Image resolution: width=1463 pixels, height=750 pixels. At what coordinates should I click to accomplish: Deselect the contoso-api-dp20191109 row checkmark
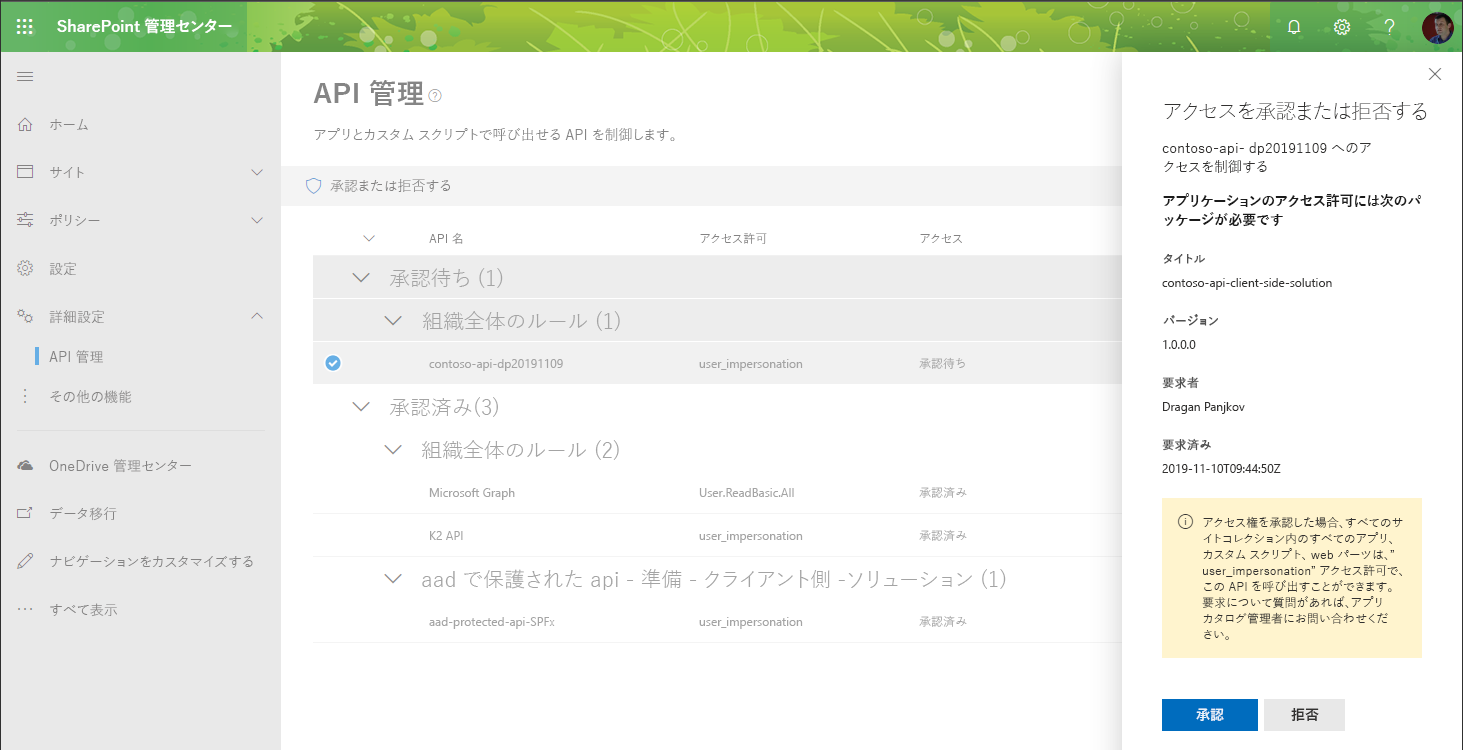pos(332,363)
